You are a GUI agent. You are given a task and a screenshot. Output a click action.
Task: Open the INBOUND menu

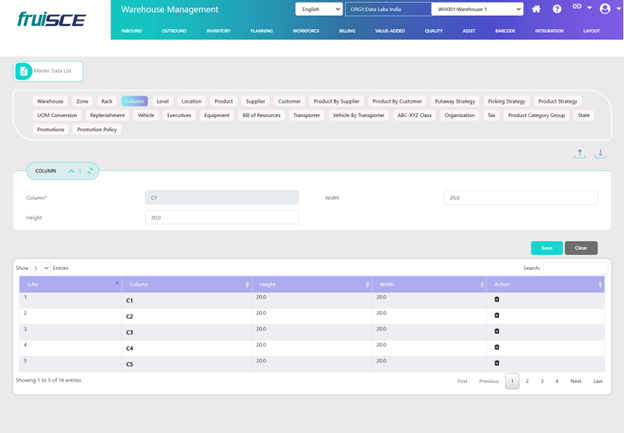click(x=132, y=31)
